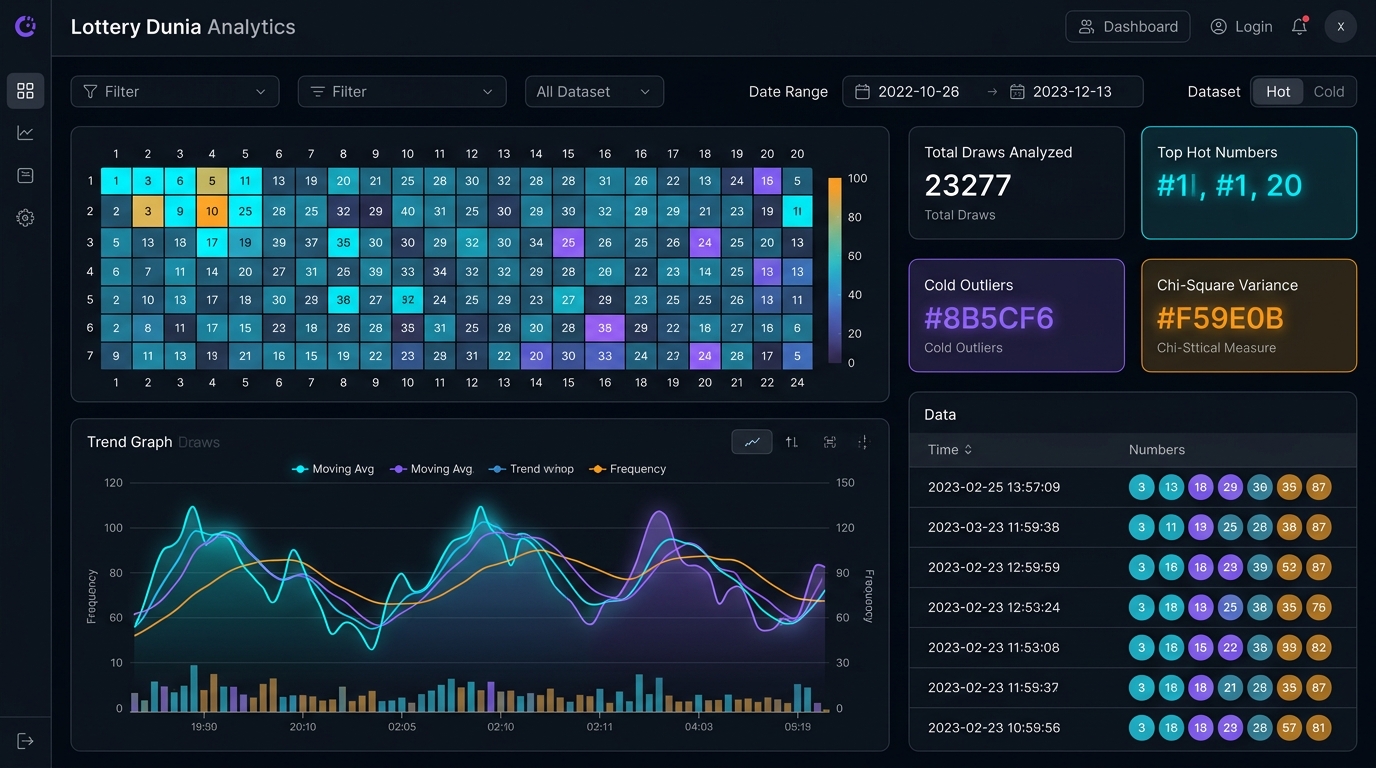Sort the Data table by Time
1376x768 pixels.
(x=950, y=450)
